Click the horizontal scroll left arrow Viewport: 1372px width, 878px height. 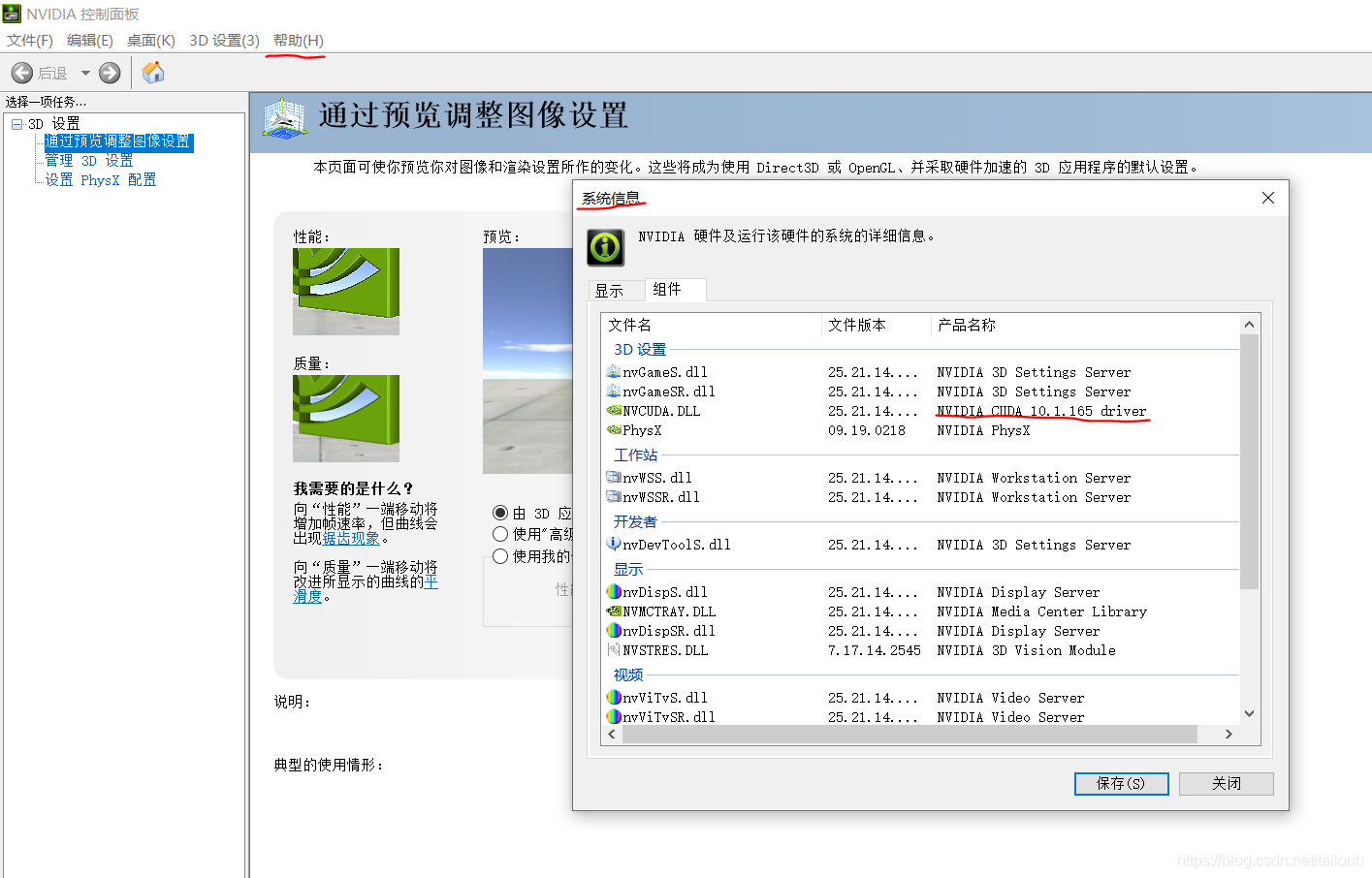612,735
